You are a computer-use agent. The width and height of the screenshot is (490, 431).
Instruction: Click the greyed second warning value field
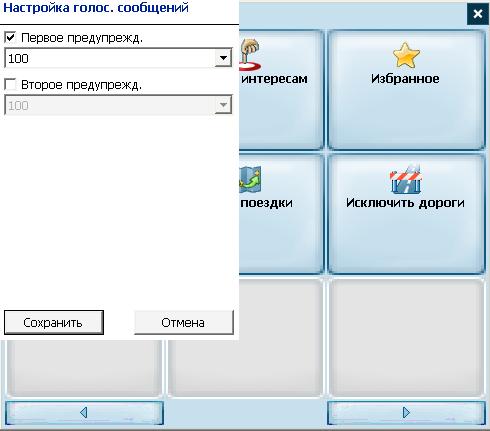(x=118, y=105)
